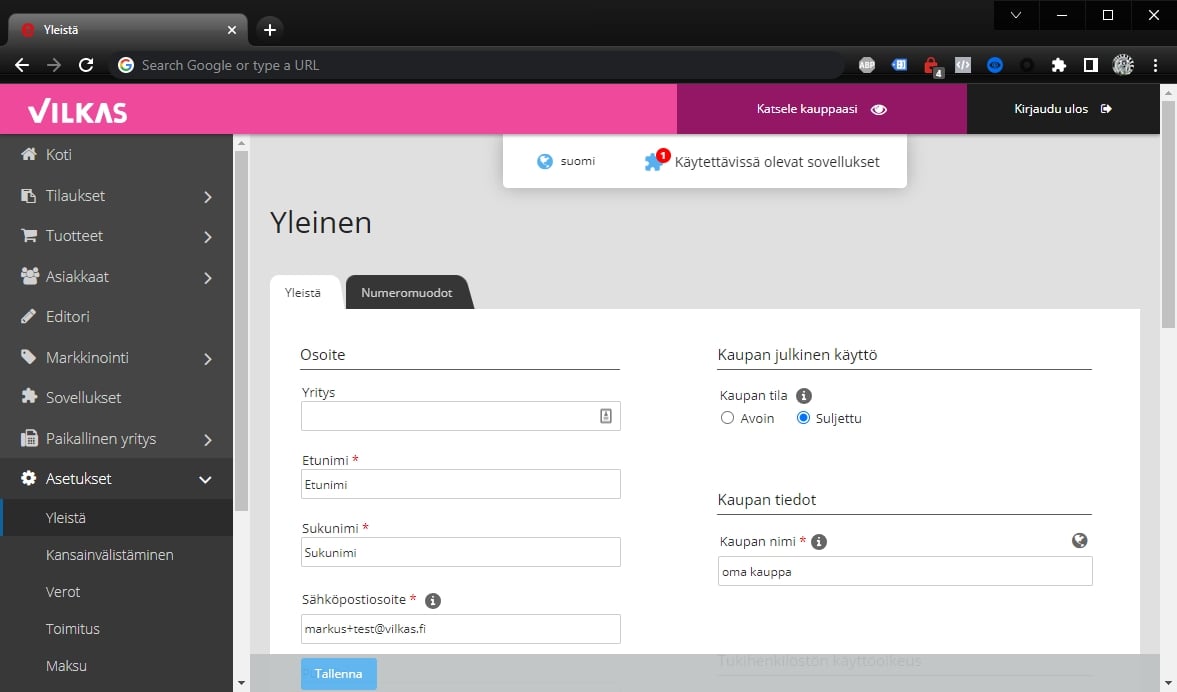The image size is (1177, 692).
Task: Expand the Asiakkaat submenu chevron
Action: (208, 278)
